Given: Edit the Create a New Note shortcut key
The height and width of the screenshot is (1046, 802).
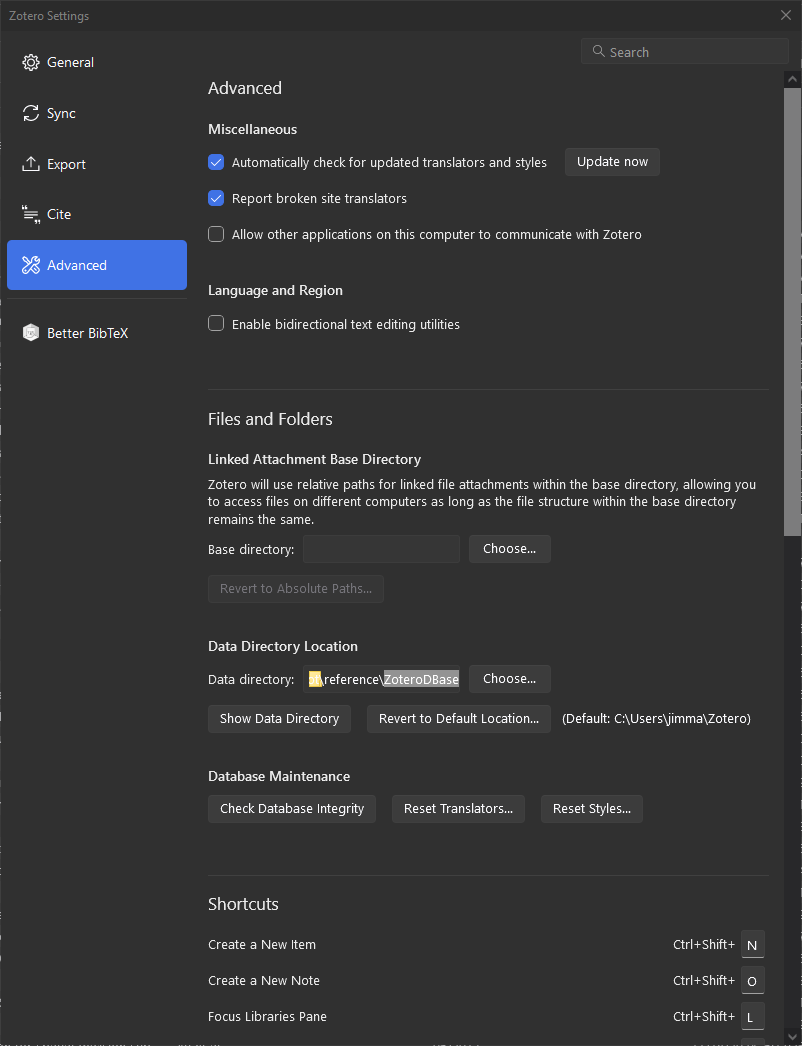Looking at the screenshot, I should [753, 981].
